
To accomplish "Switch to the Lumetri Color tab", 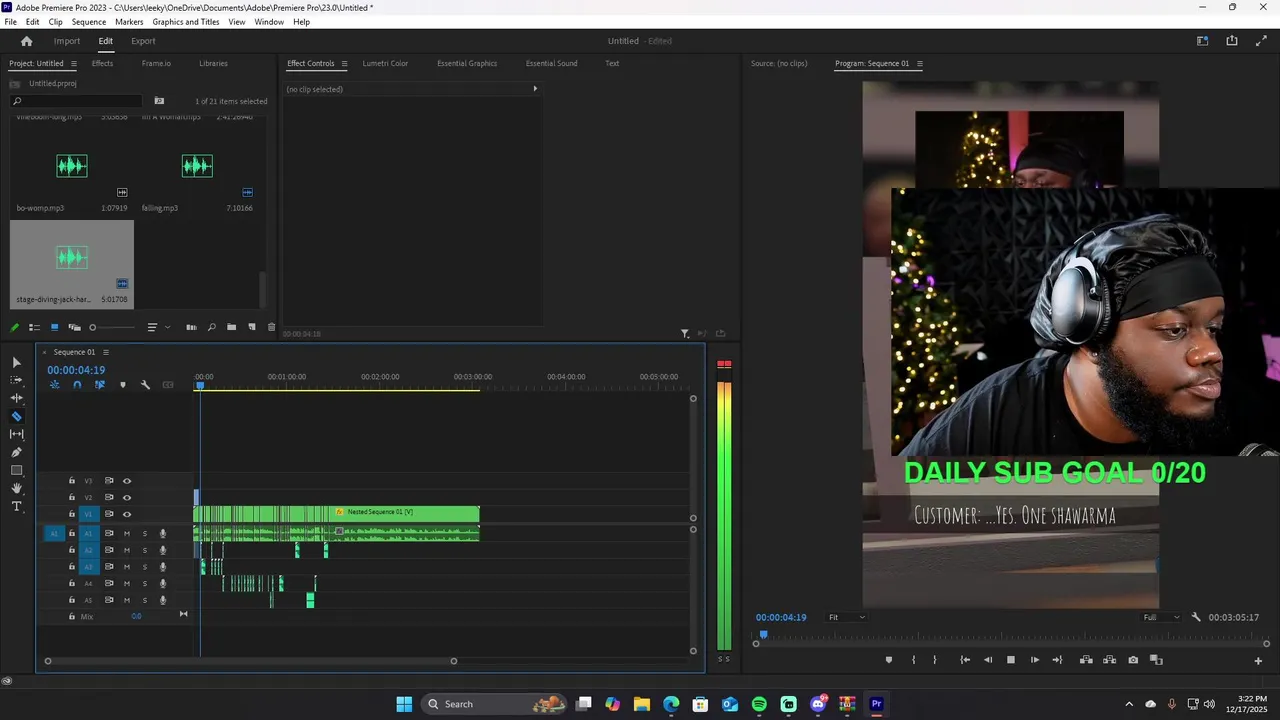I will (385, 64).
